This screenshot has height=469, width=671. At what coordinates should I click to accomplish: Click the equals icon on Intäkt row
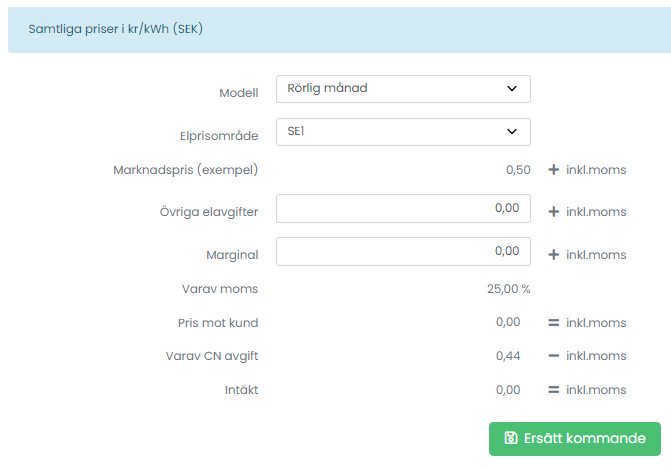click(553, 390)
